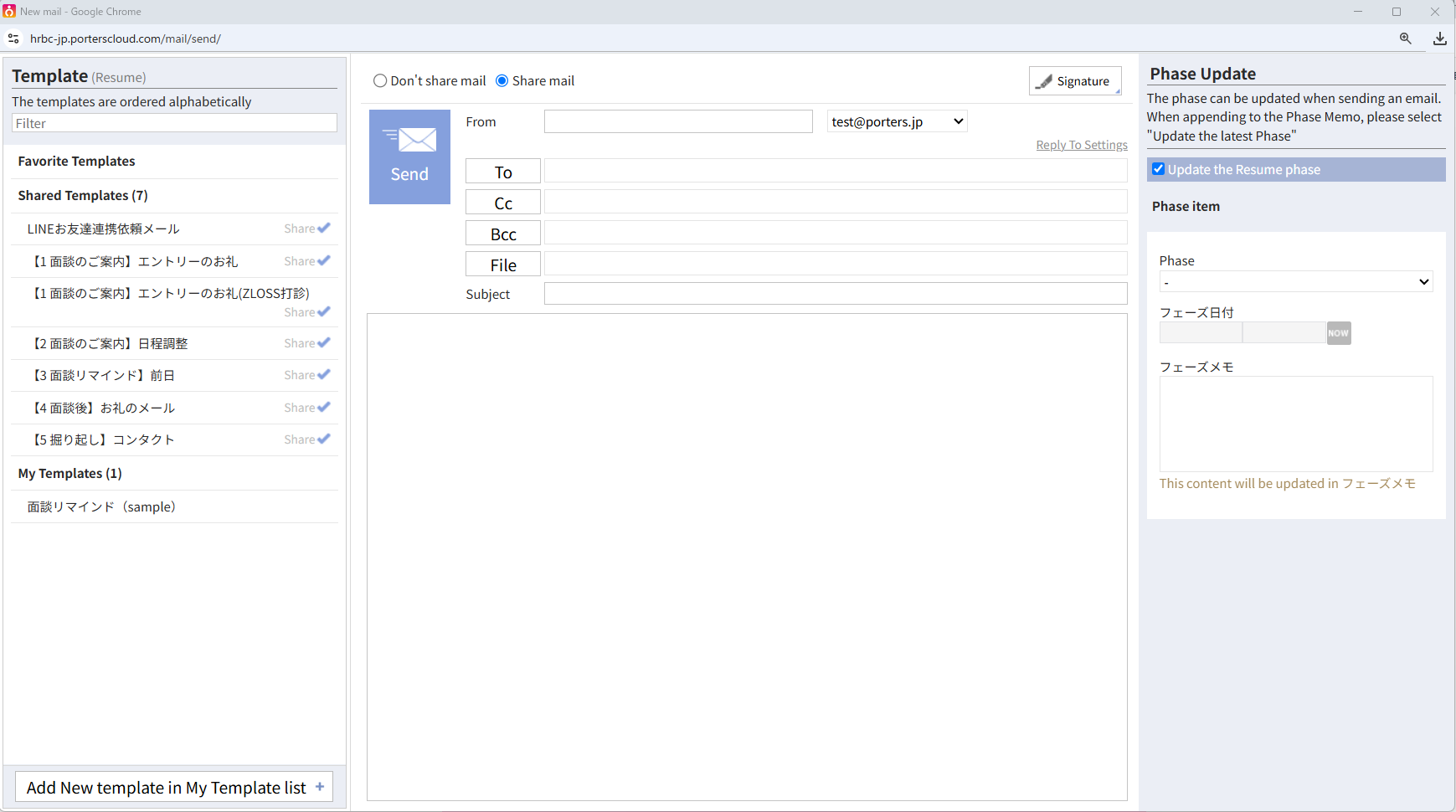Viewport: 1456px width, 812px height.
Task: Click Share checkmark for 【5 掘り起し】コンタクト
Action: point(324,439)
